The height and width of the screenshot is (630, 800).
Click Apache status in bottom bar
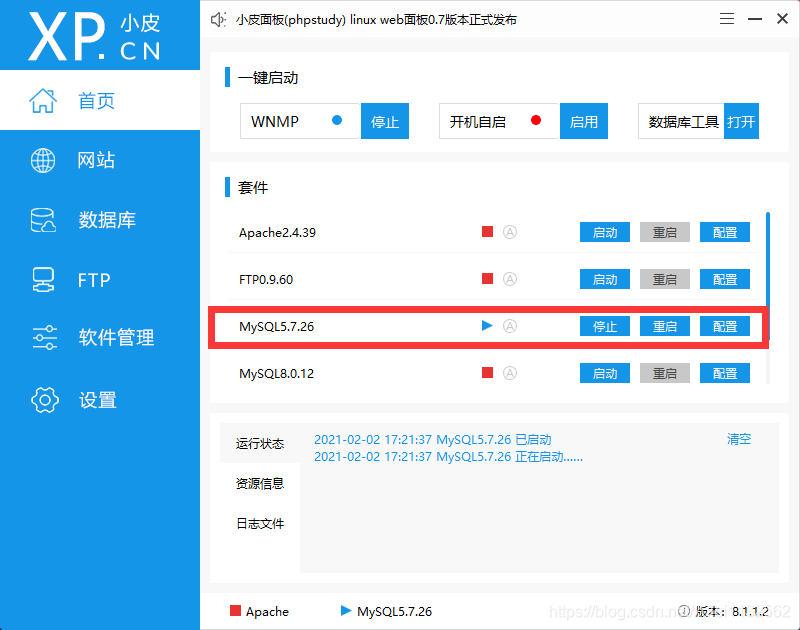coord(259,611)
